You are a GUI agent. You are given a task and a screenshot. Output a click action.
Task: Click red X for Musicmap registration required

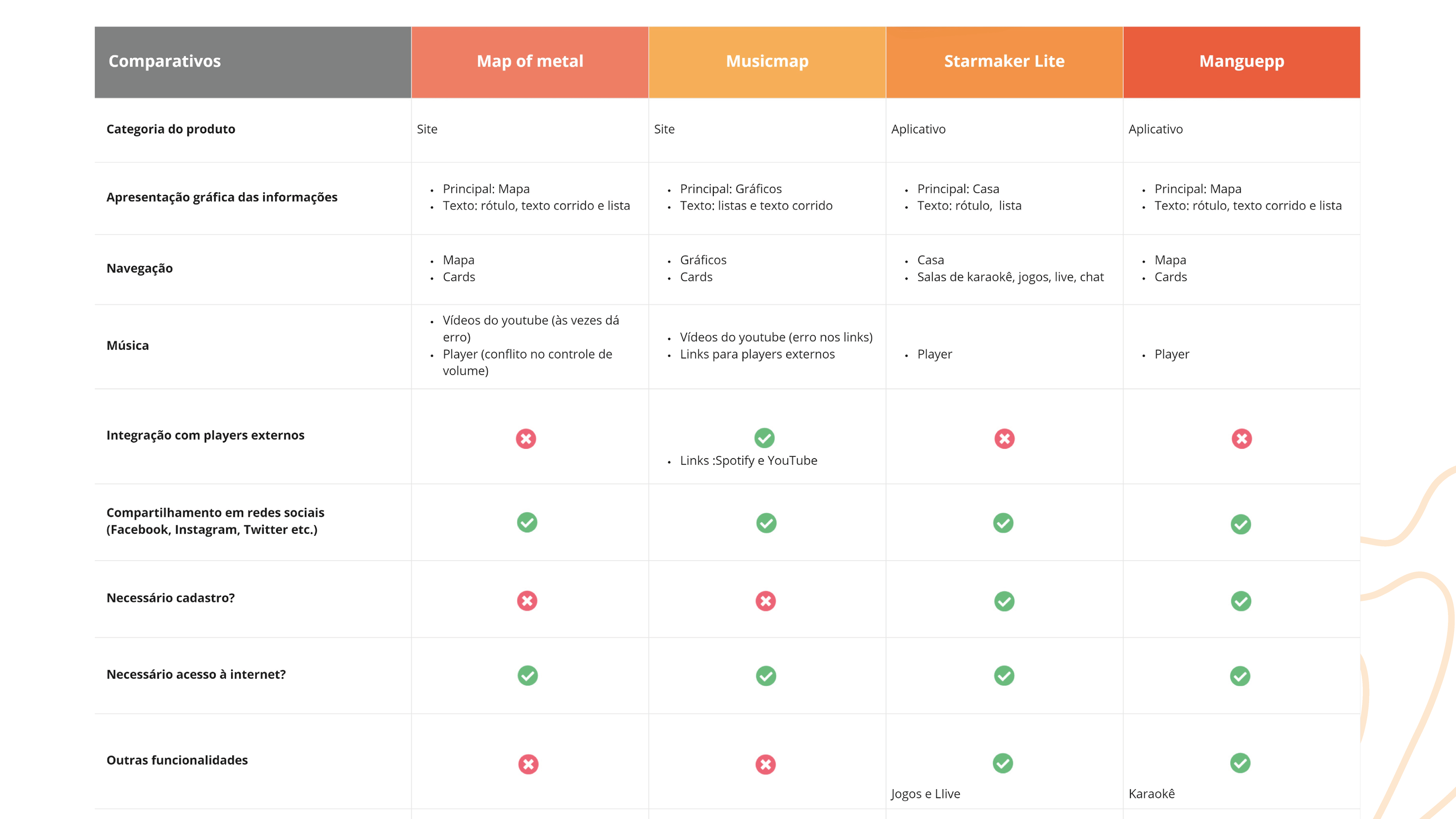pos(766,601)
